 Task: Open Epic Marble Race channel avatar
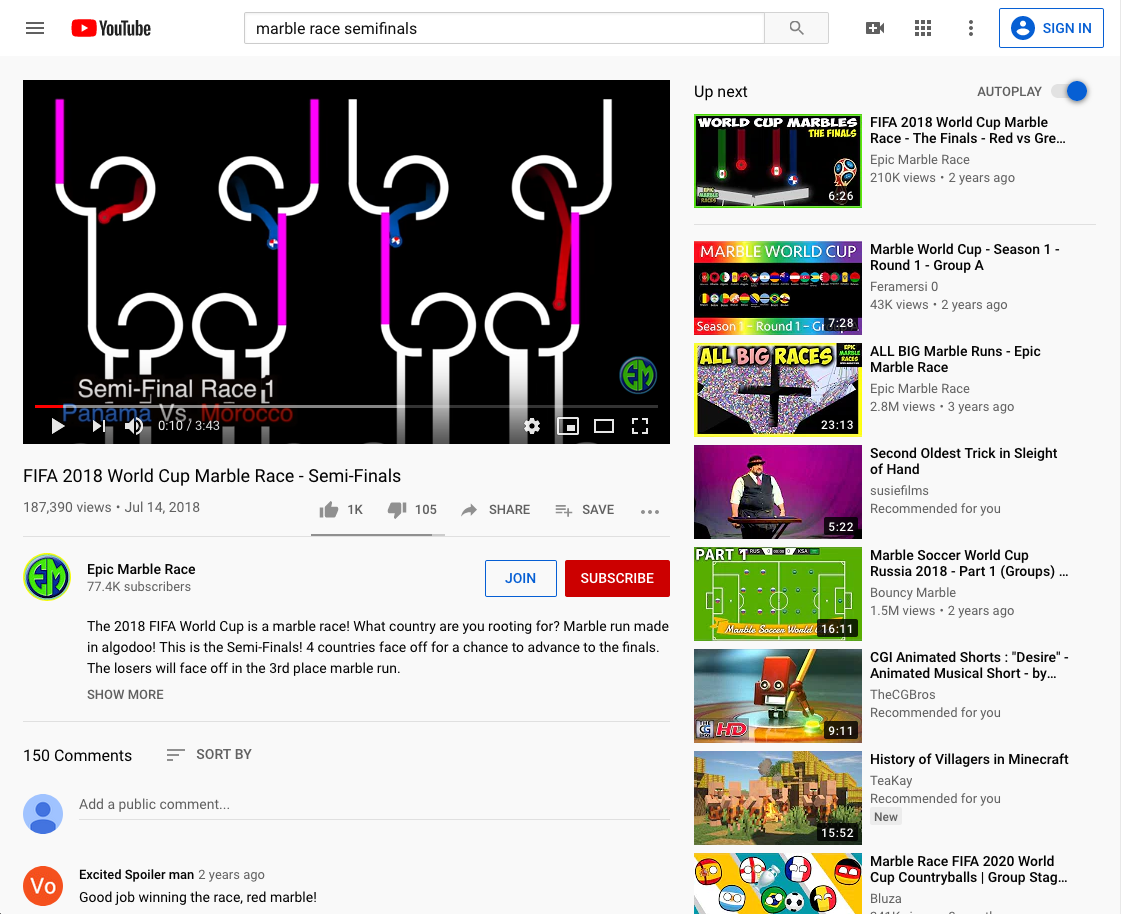tap(47, 577)
